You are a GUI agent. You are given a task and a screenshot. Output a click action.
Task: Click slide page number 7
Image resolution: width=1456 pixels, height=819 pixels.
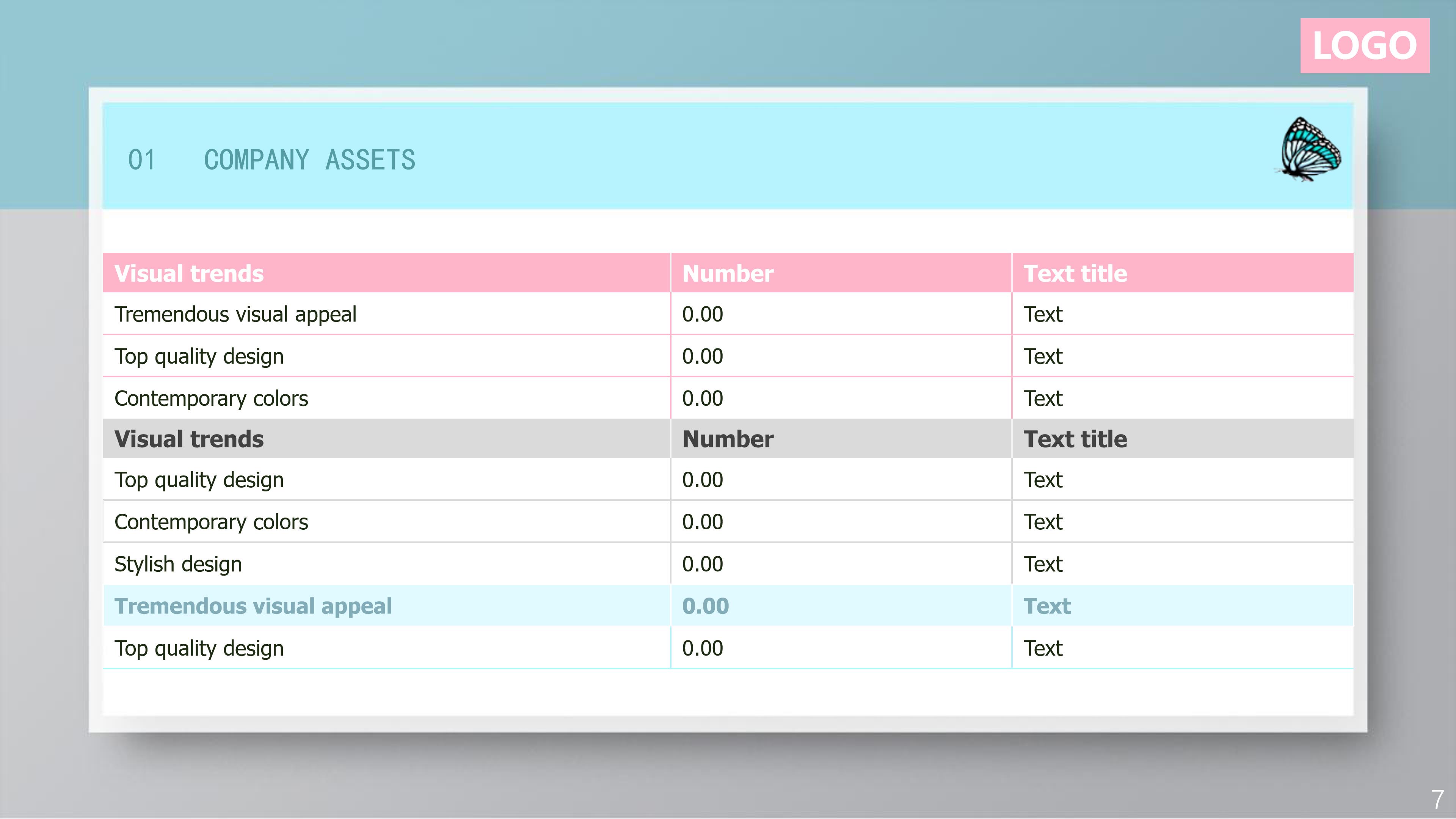point(1437,799)
